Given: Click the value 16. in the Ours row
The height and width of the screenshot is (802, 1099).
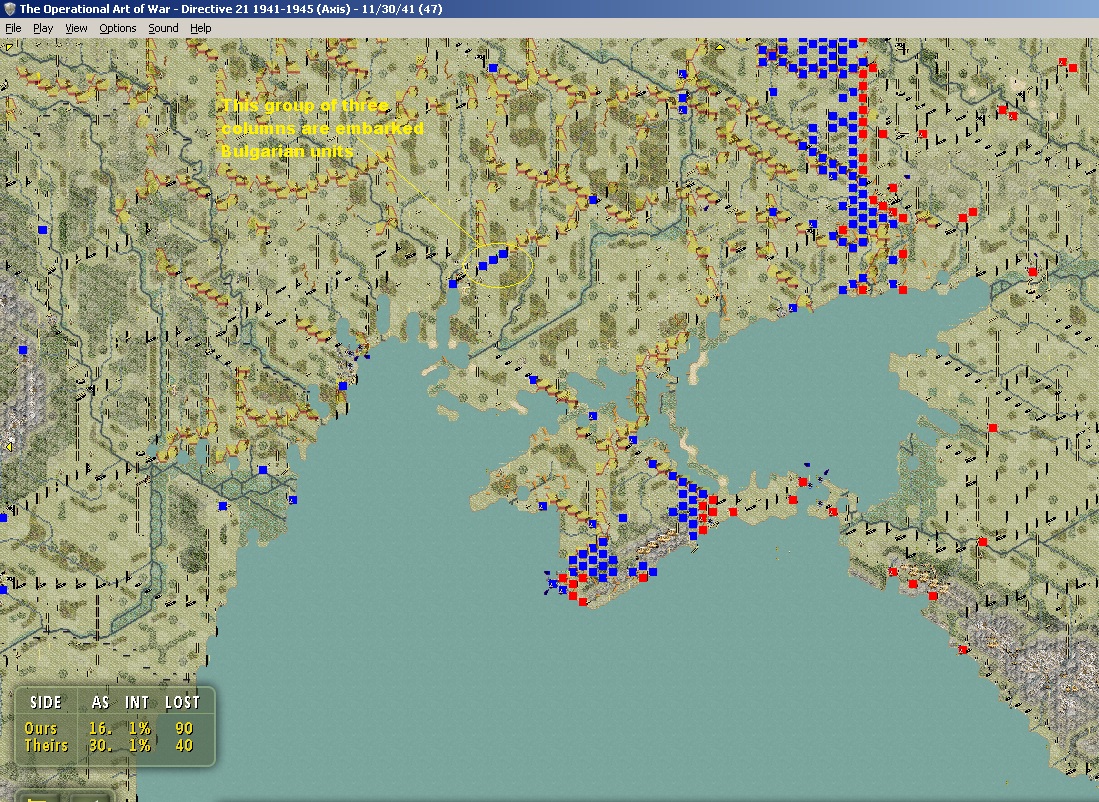Looking at the screenshot, I should coord(101,728).
